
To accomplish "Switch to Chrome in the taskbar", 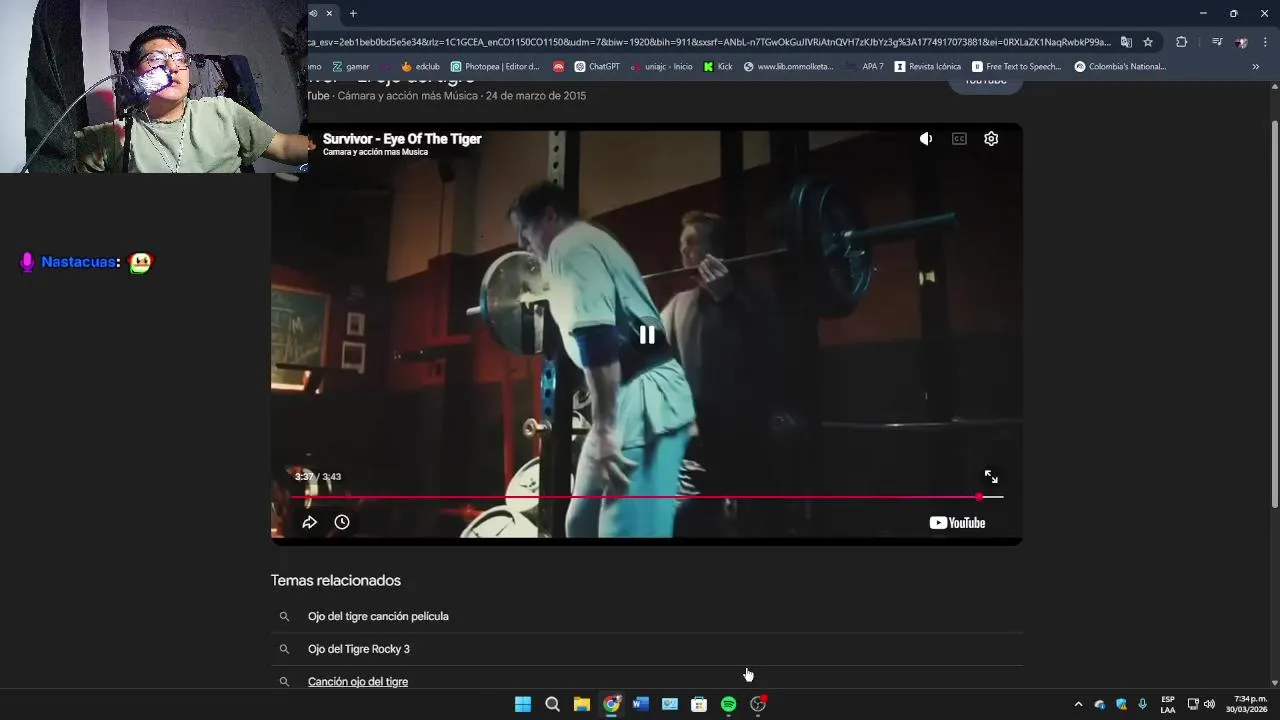I will 611,704.
